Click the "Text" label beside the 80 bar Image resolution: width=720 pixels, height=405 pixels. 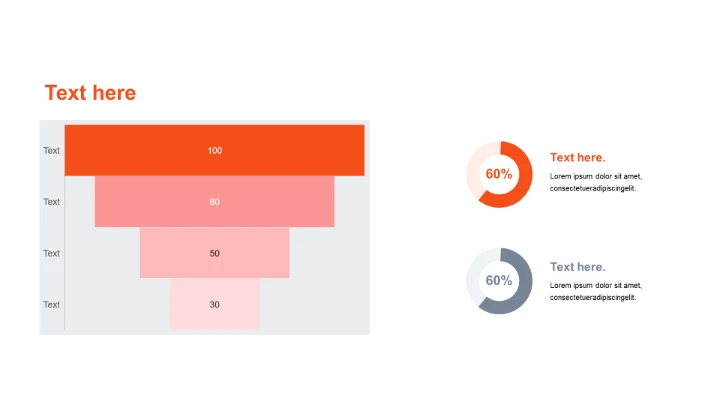(x=51, y=202)
